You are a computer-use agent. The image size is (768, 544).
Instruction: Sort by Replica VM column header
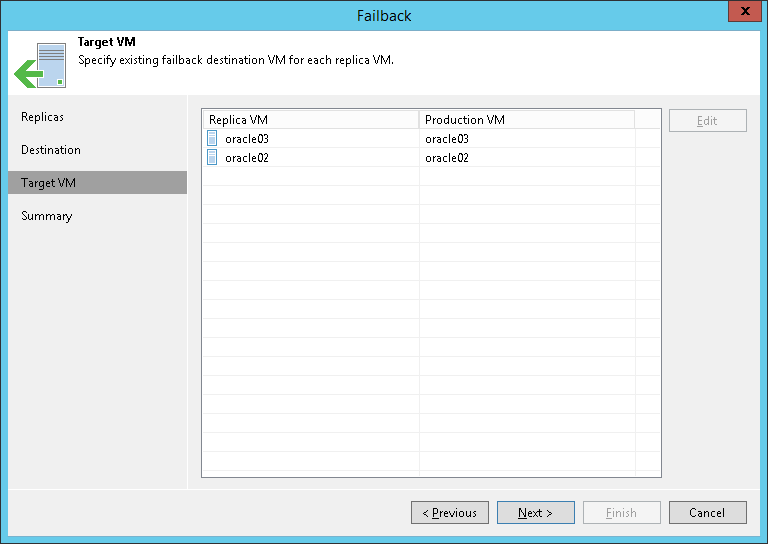click(310, 120)
